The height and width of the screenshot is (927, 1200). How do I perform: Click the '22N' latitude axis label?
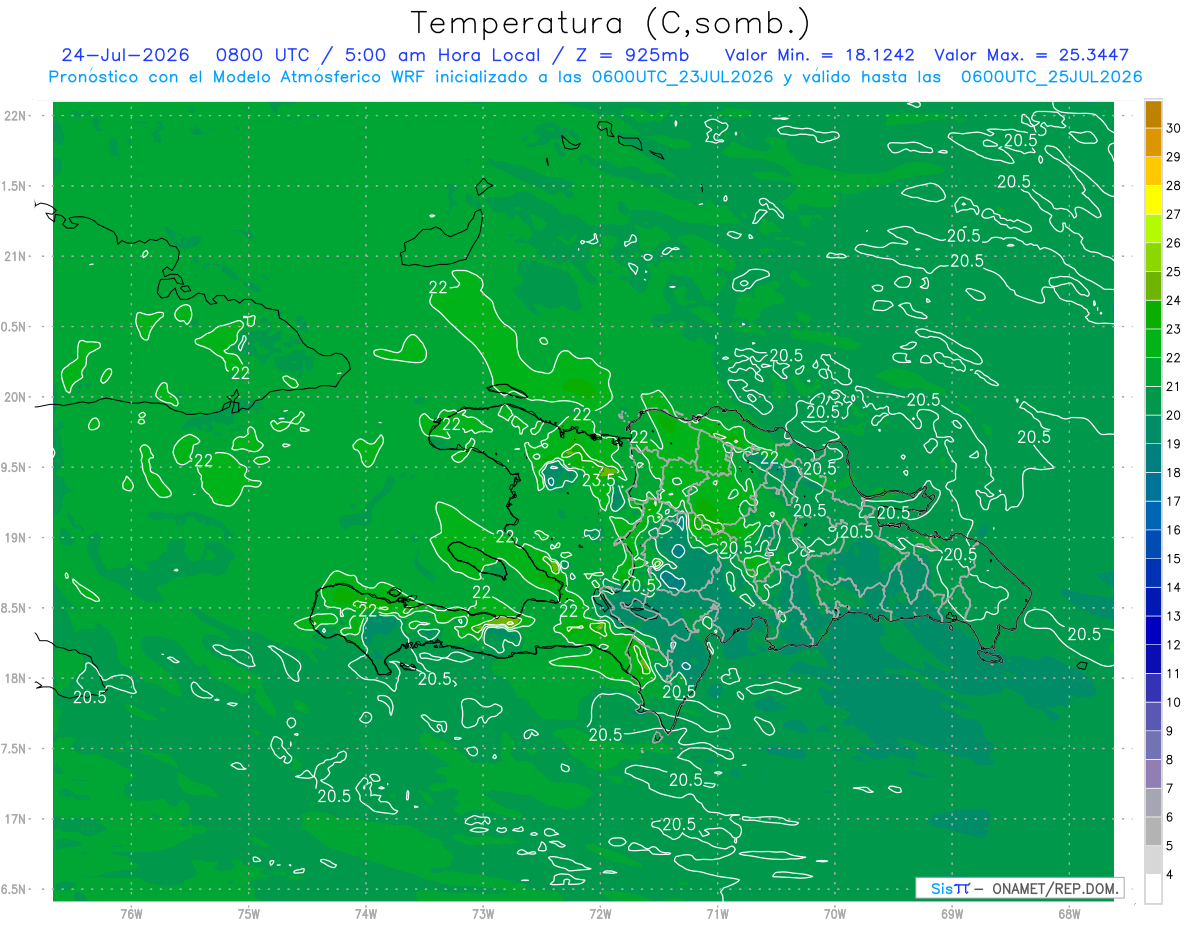(x=16, y=116)
